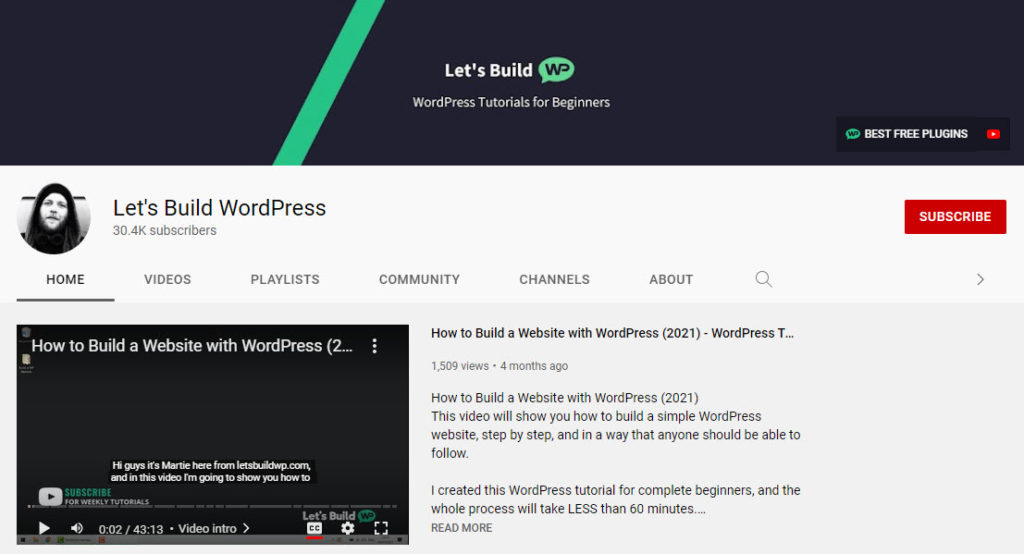This screenshot has height=554, width=1024.
Task: Search the channel with magnifier icon
Action: pos(763,279)
